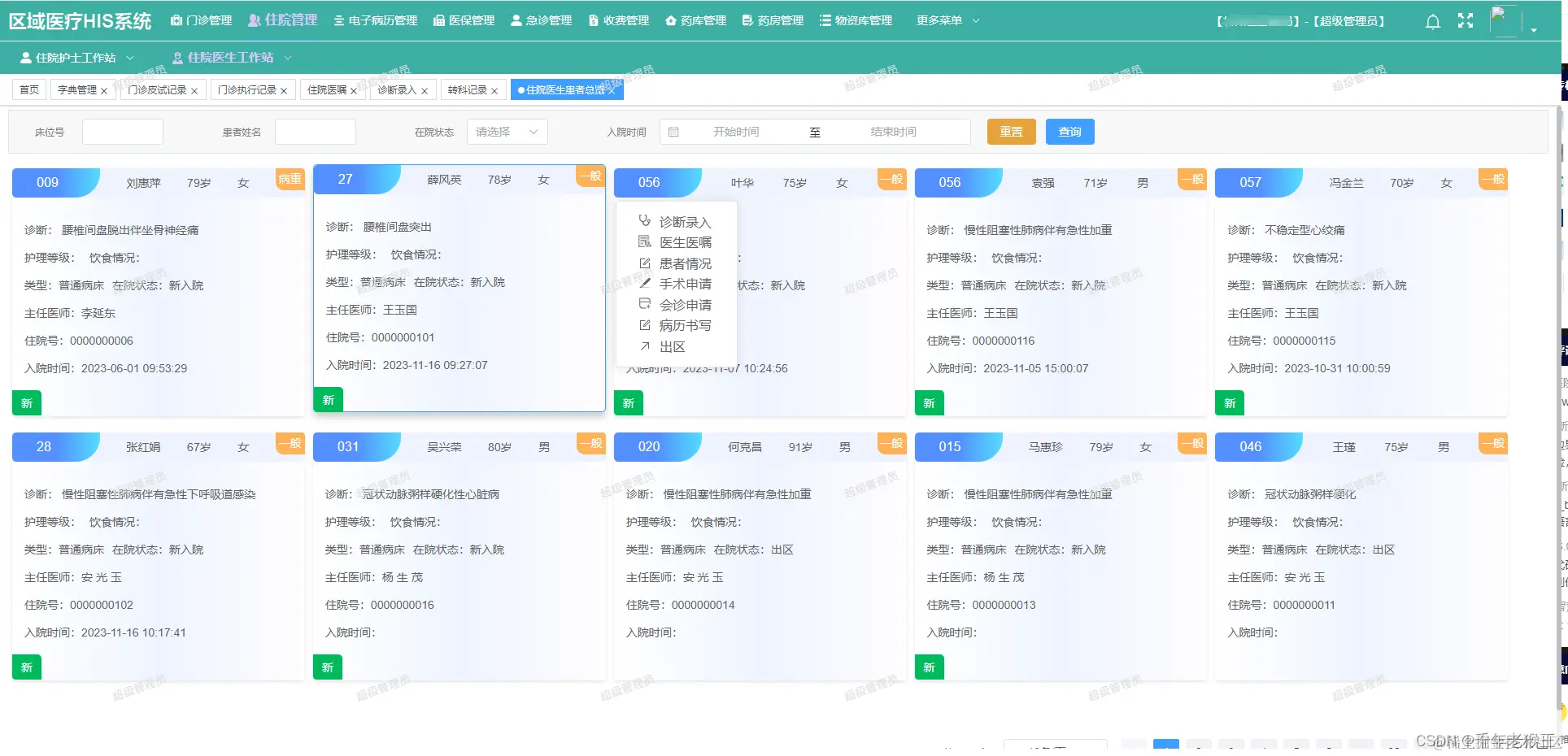Click the calendar icon in the 入院时间 field
The width and height of the screenshot is (1568, 756).
pyautogui.click(x=673, y=131)
